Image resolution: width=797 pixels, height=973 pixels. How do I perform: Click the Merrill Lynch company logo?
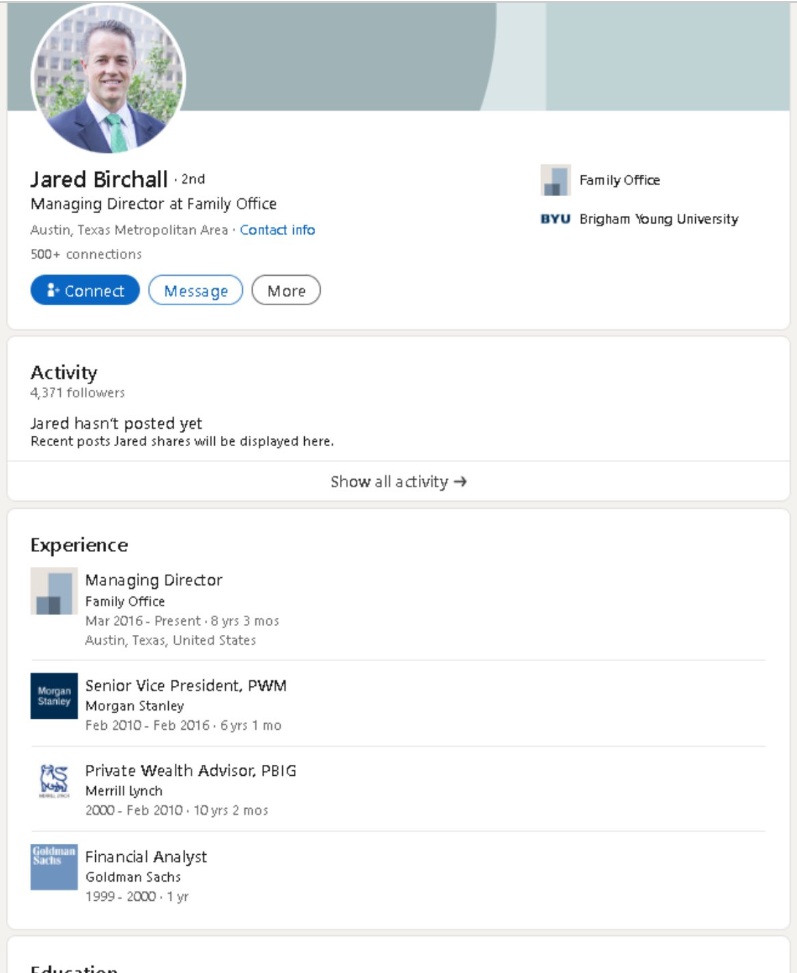53,782
